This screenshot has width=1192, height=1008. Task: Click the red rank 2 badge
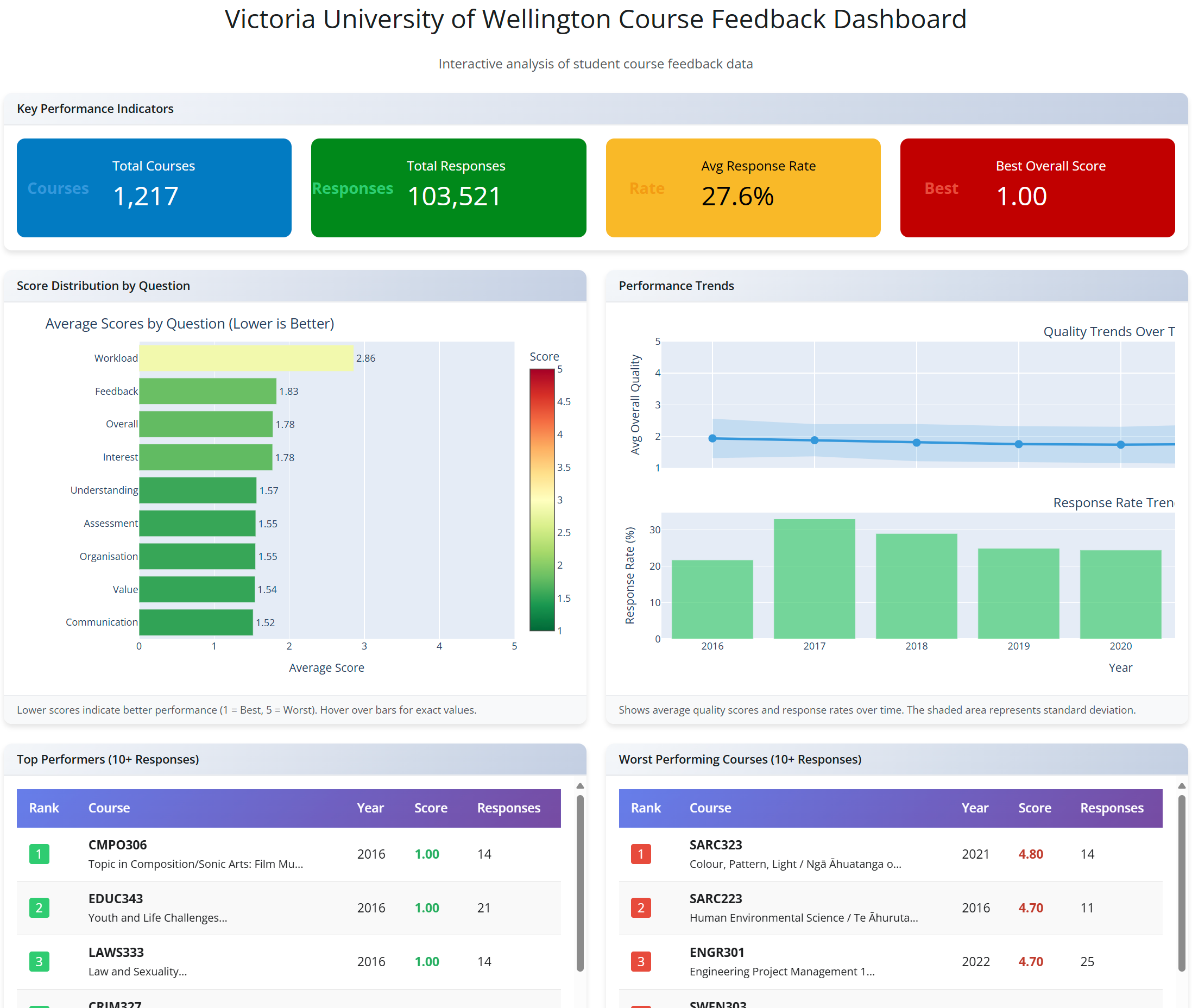(x=641, y=908)
